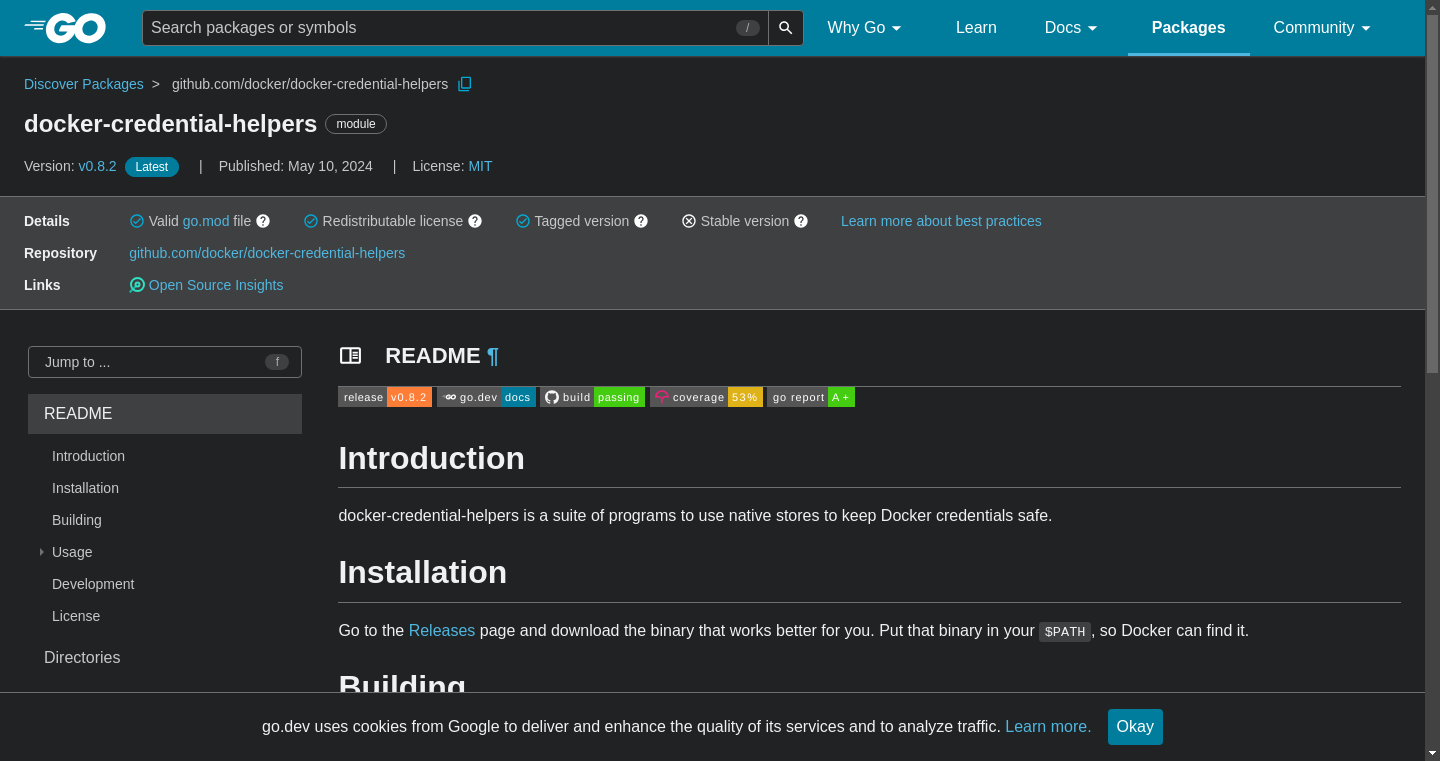The height and width of the screenshot is (761, 1440).
Task: Expand the Usage section in sidebar
Action: [42, 552]
